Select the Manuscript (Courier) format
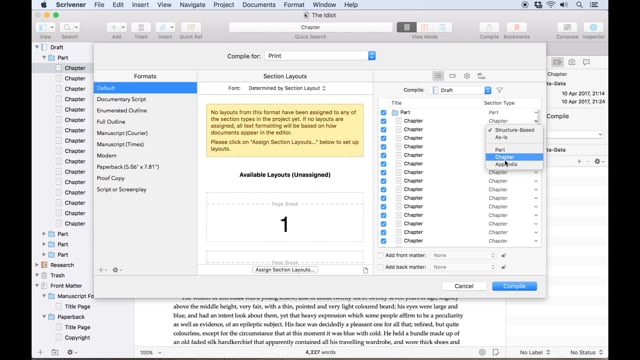The width and height of the screenshot is (640, 360). (145, 133)
